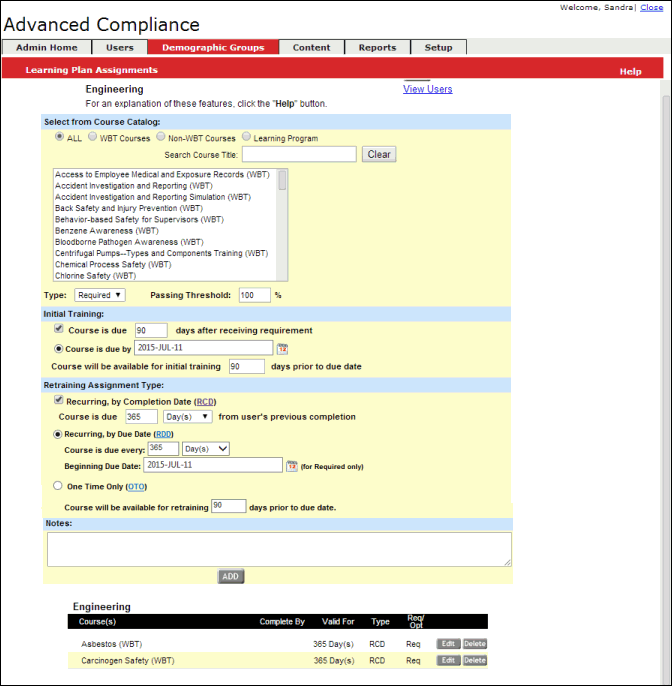This screenshot has height=686, width=672.
Task: Open the Content tab
Action: 311,47
